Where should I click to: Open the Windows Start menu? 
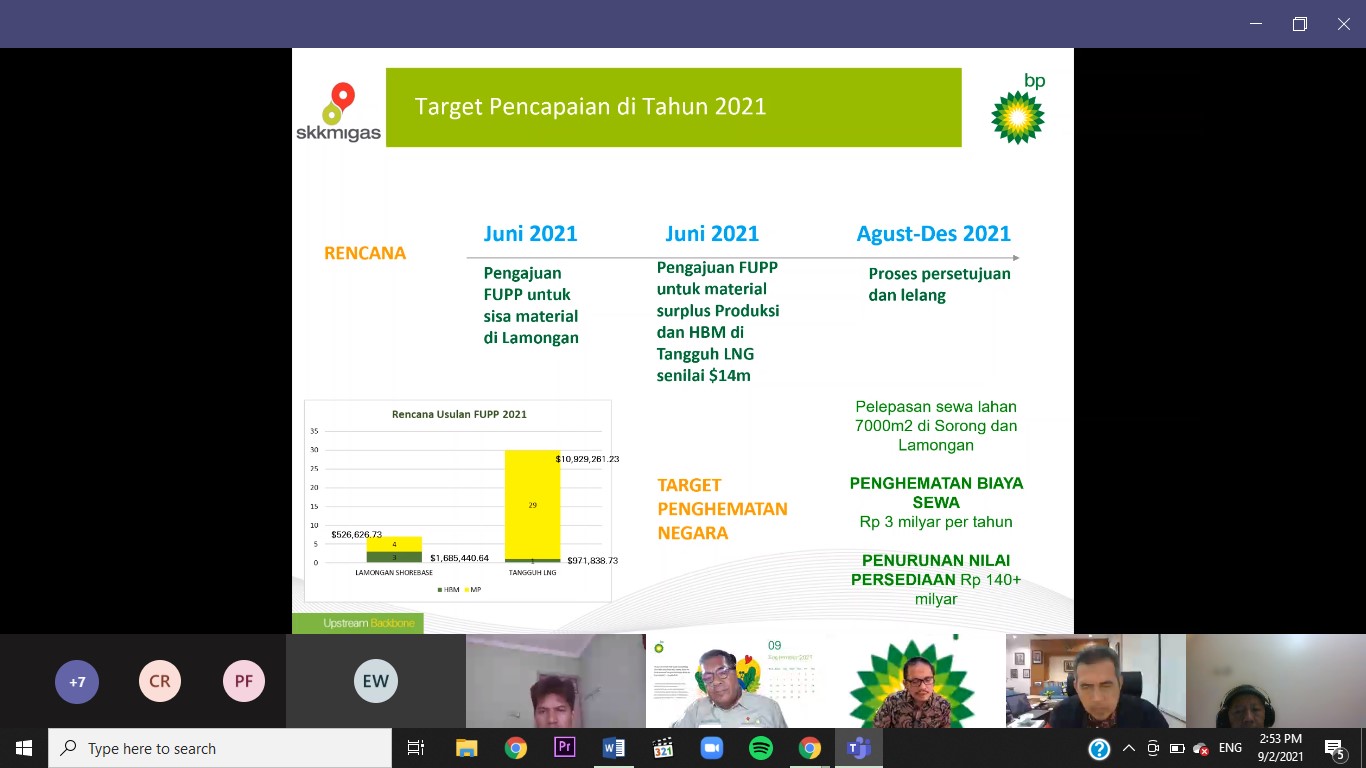tap(24, 748)
